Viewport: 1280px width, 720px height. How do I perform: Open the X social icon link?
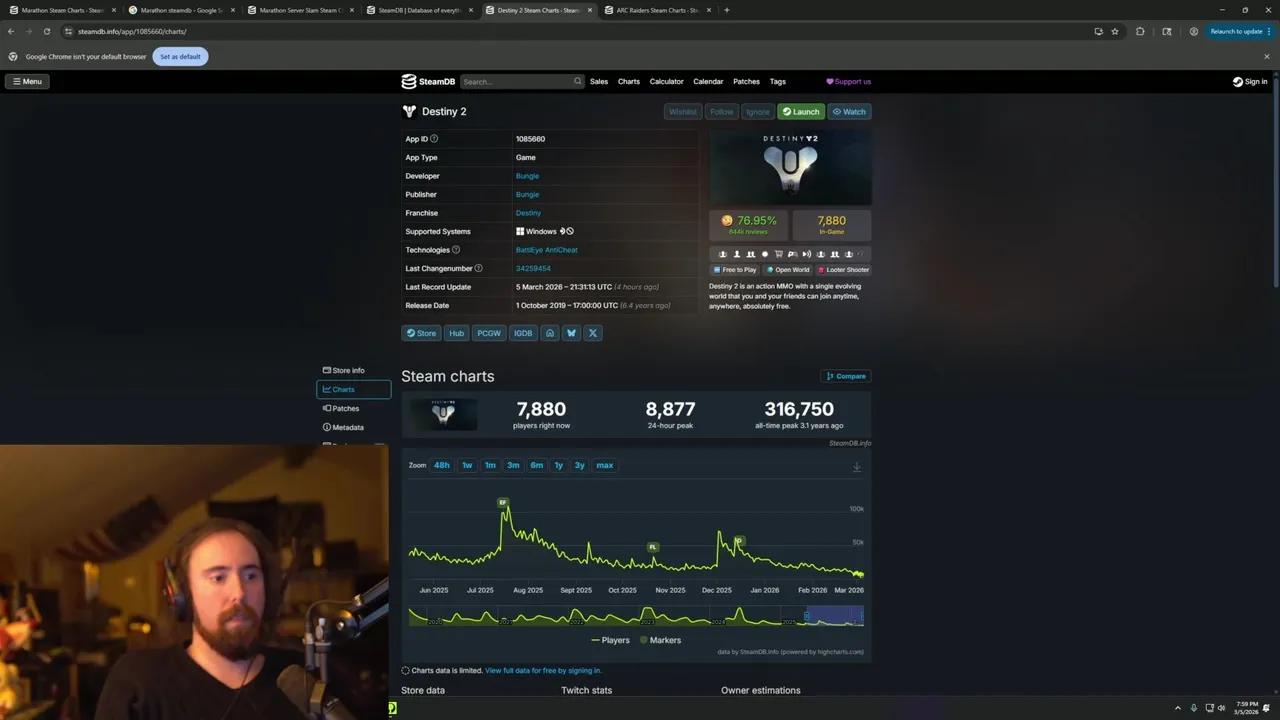(x=593, y=333)
